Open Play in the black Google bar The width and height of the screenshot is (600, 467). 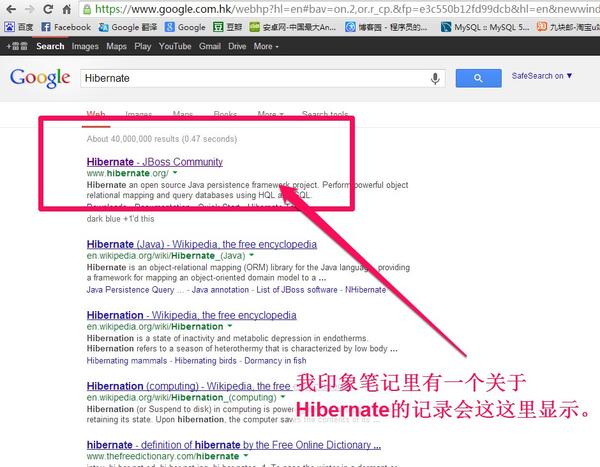[143, 46]
